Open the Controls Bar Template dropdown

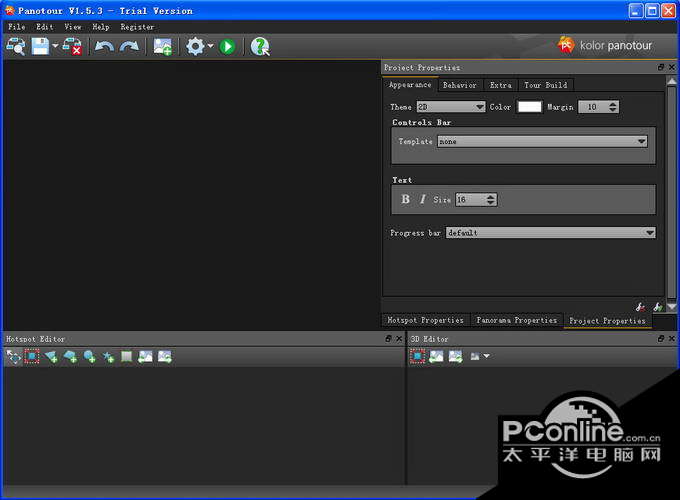(x=542, y=141)
